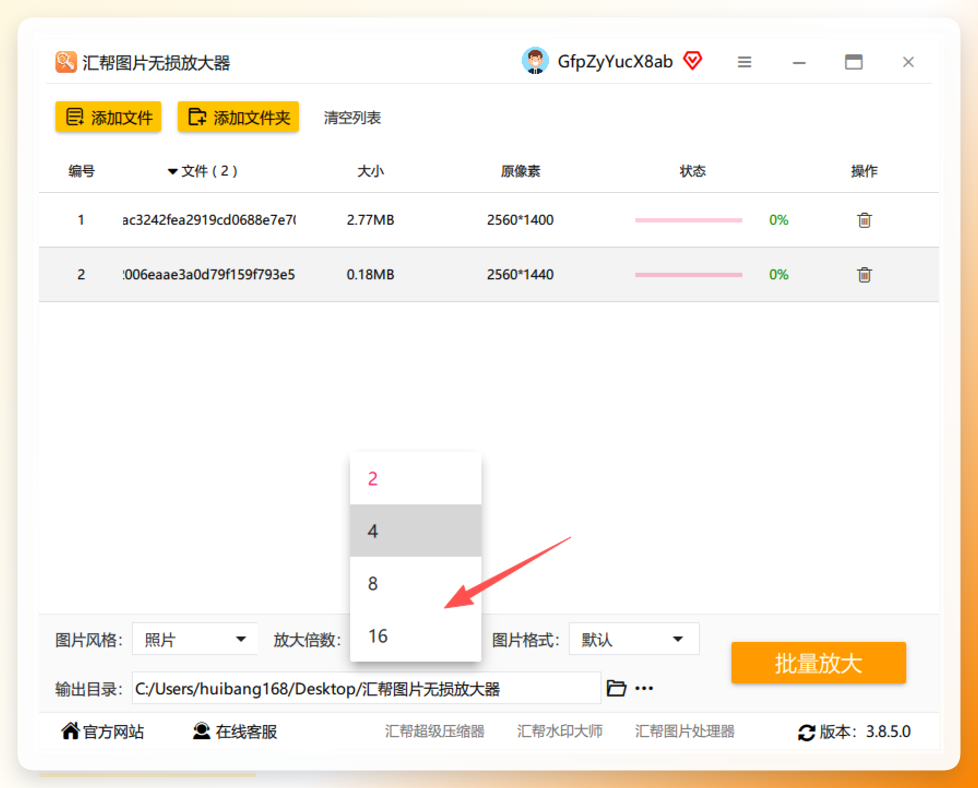Delete file row 2 with trash icon
Viewport: 978px width, 788px height.
(864, 275)
